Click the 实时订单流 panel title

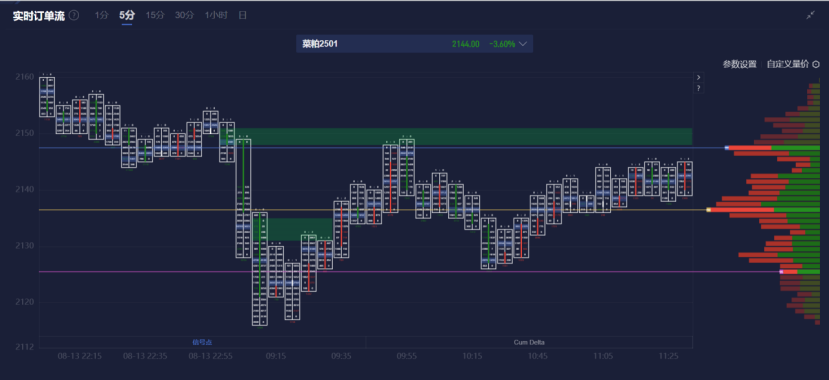coord(39,16)
